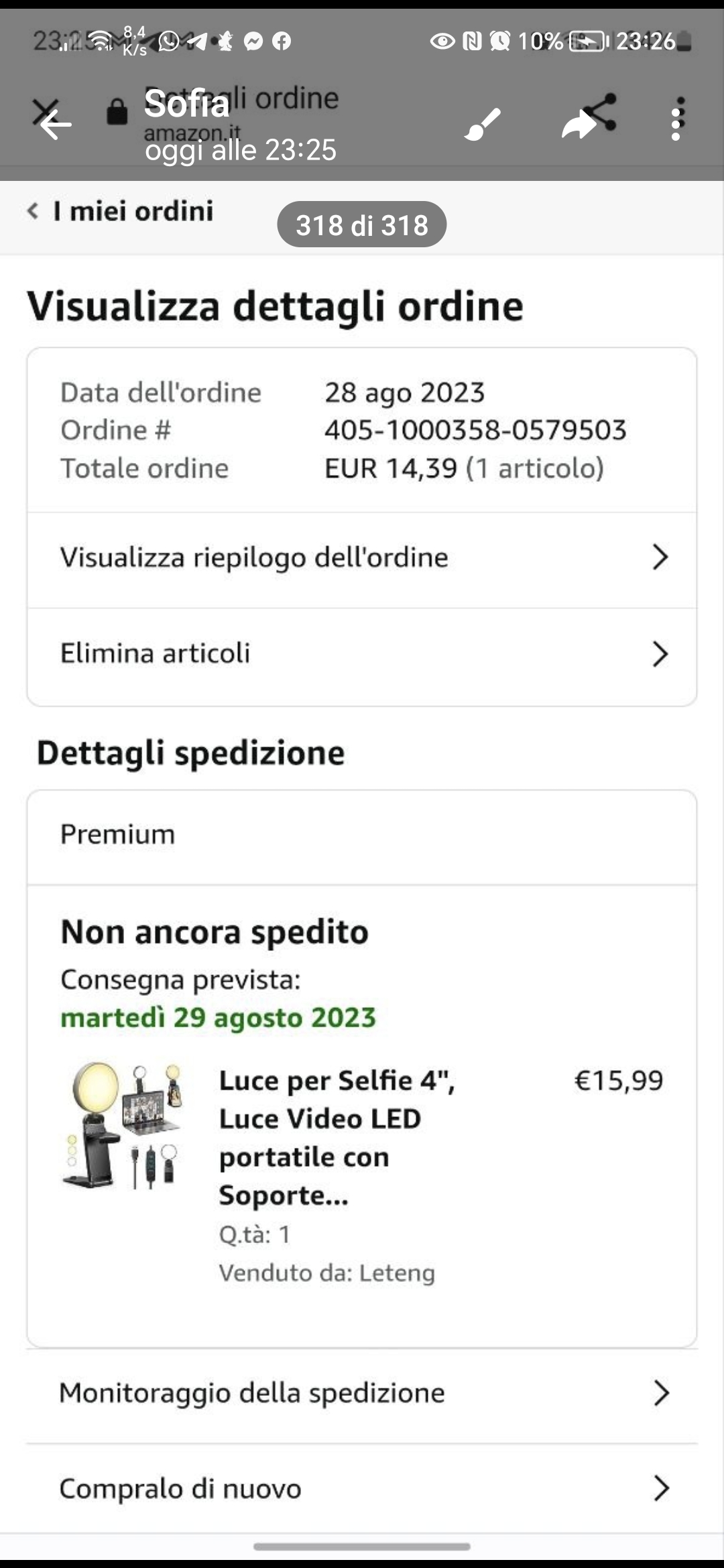Image resolution: width=724 pixels, height=1568 pixels.
Task: Open the Luce per Selfie product title
Action: pos(335,1137)
